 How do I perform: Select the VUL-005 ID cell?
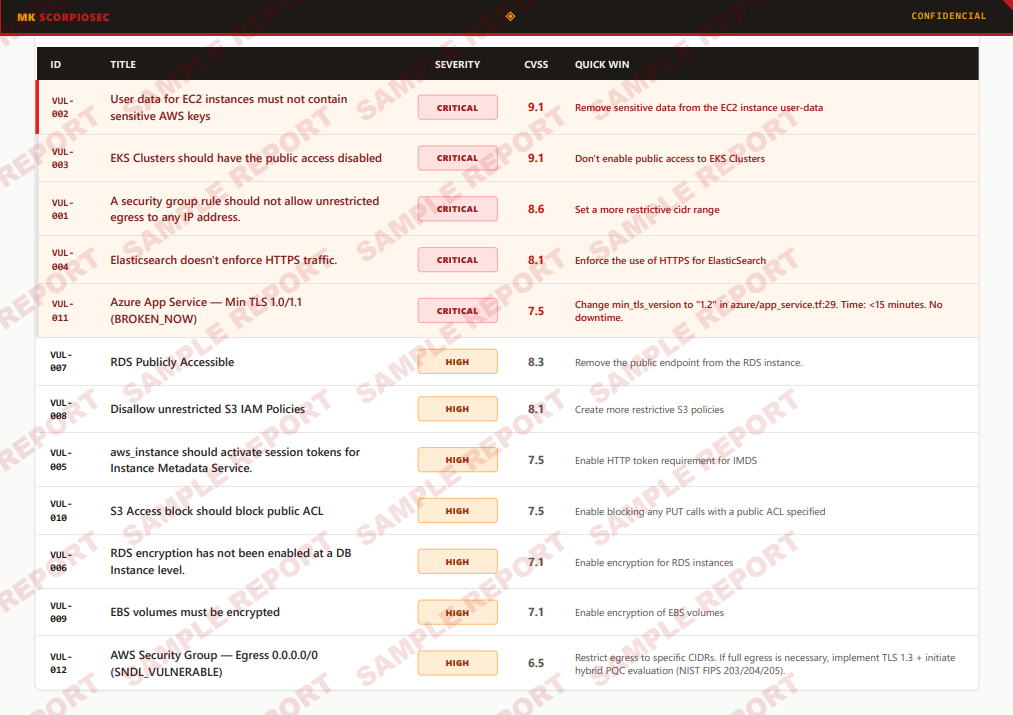click(61, 460)
